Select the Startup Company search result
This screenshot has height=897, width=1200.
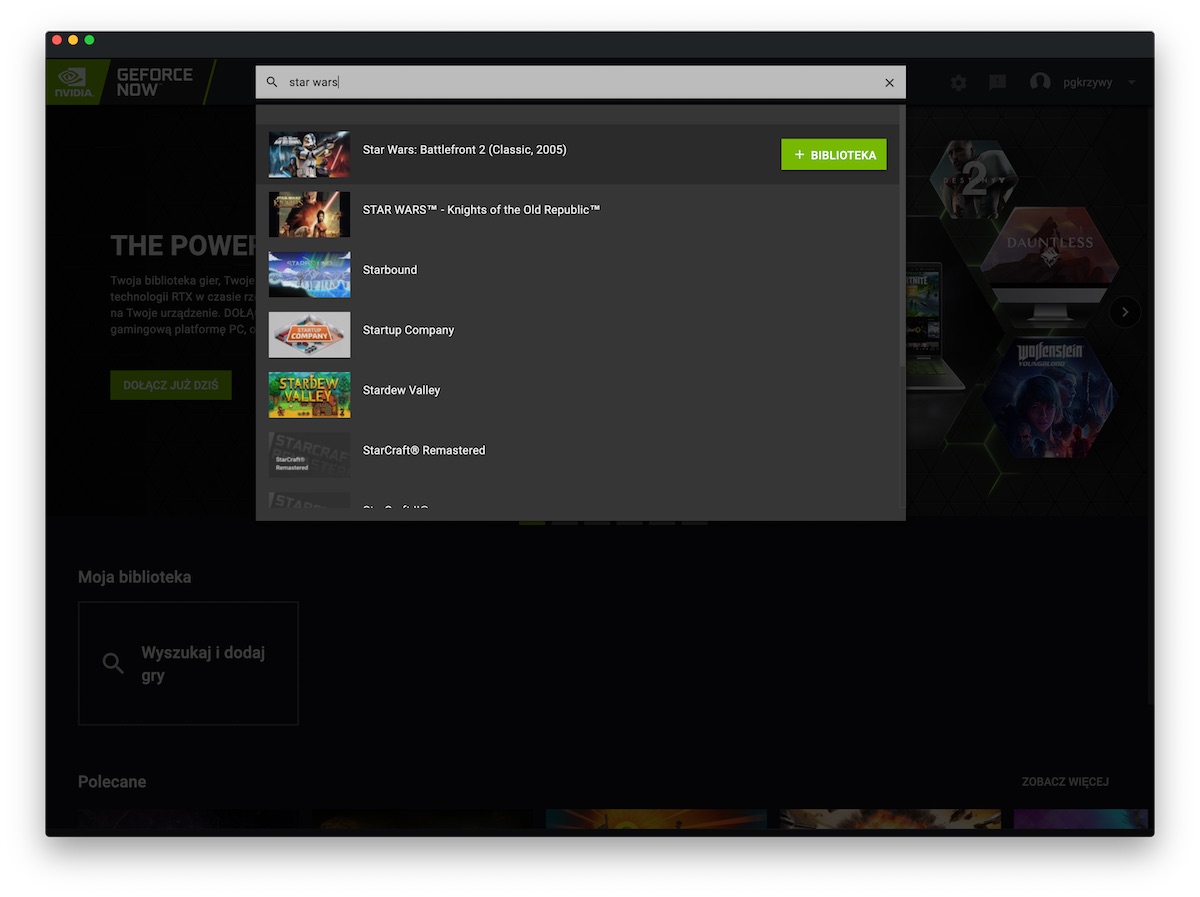(578, 334)
